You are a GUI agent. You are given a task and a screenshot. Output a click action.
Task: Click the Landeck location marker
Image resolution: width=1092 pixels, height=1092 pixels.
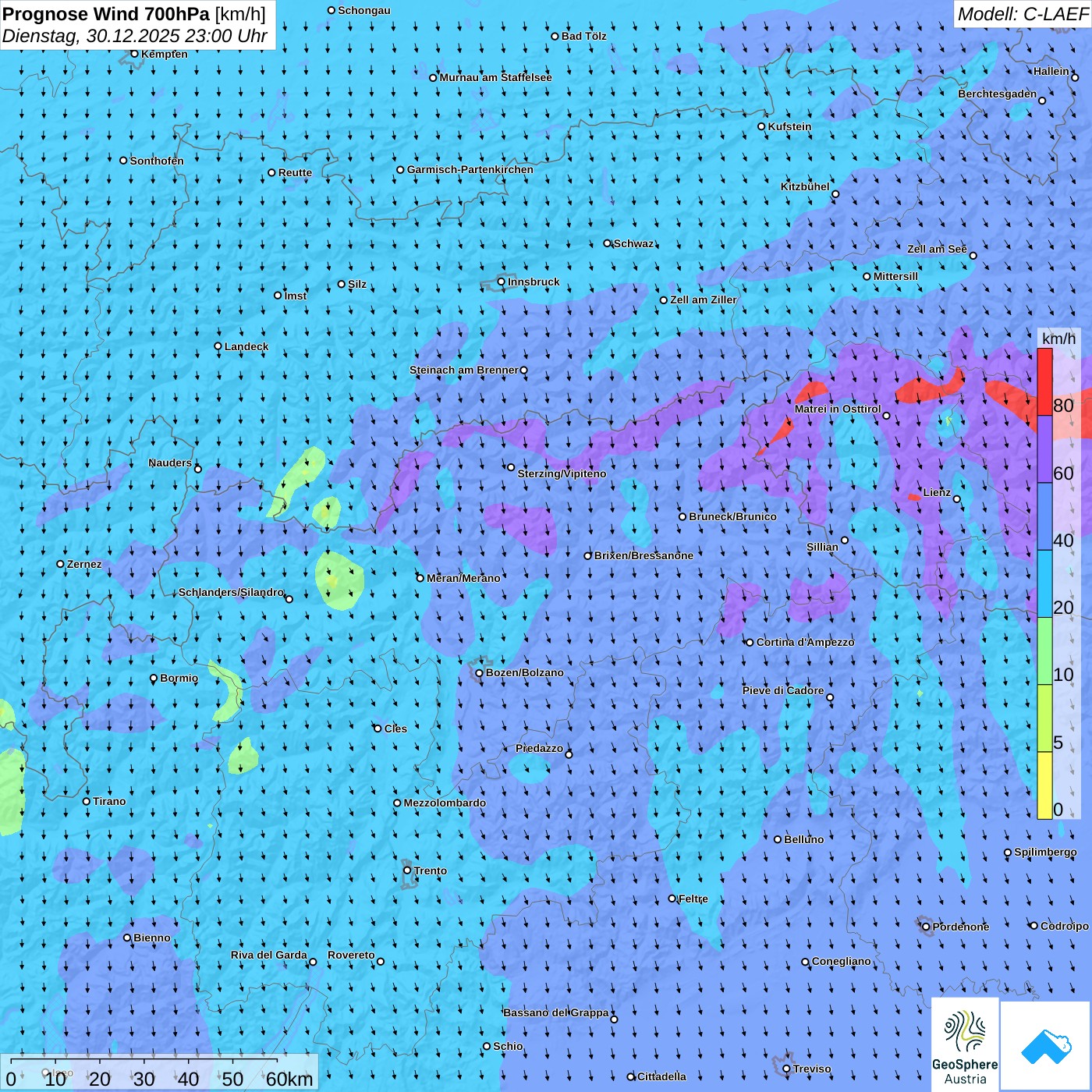pos(218,346)
